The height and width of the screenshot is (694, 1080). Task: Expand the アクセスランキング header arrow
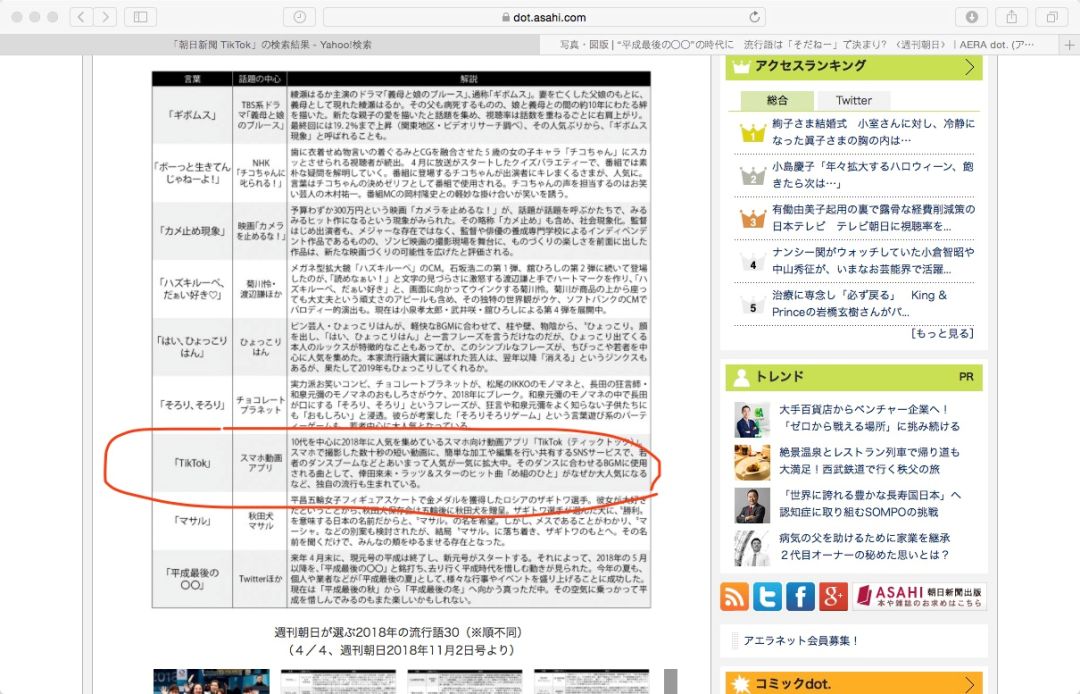click(x=968, y=67)
